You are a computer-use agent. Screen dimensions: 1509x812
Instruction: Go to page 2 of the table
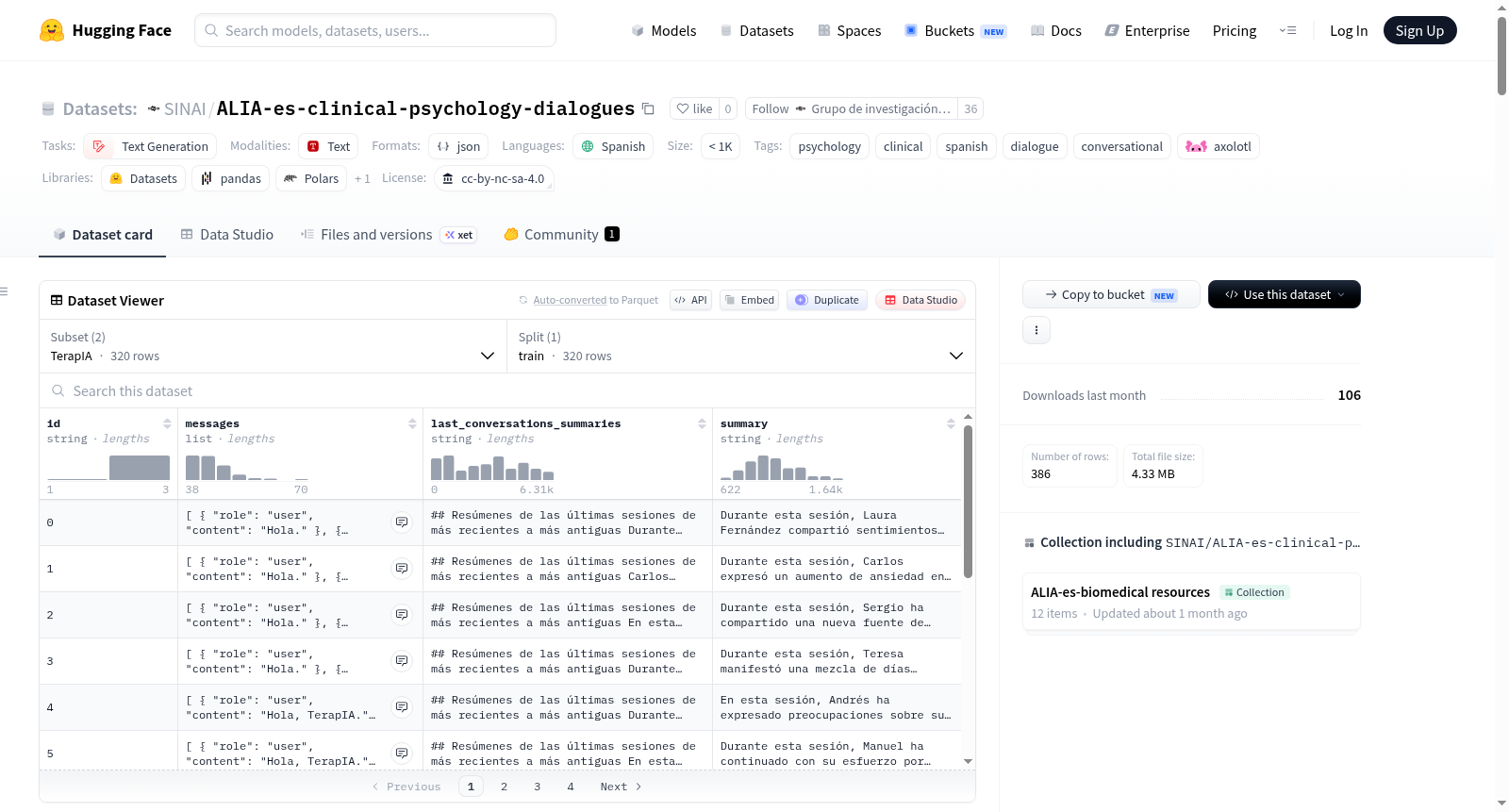tap(504, 787)
